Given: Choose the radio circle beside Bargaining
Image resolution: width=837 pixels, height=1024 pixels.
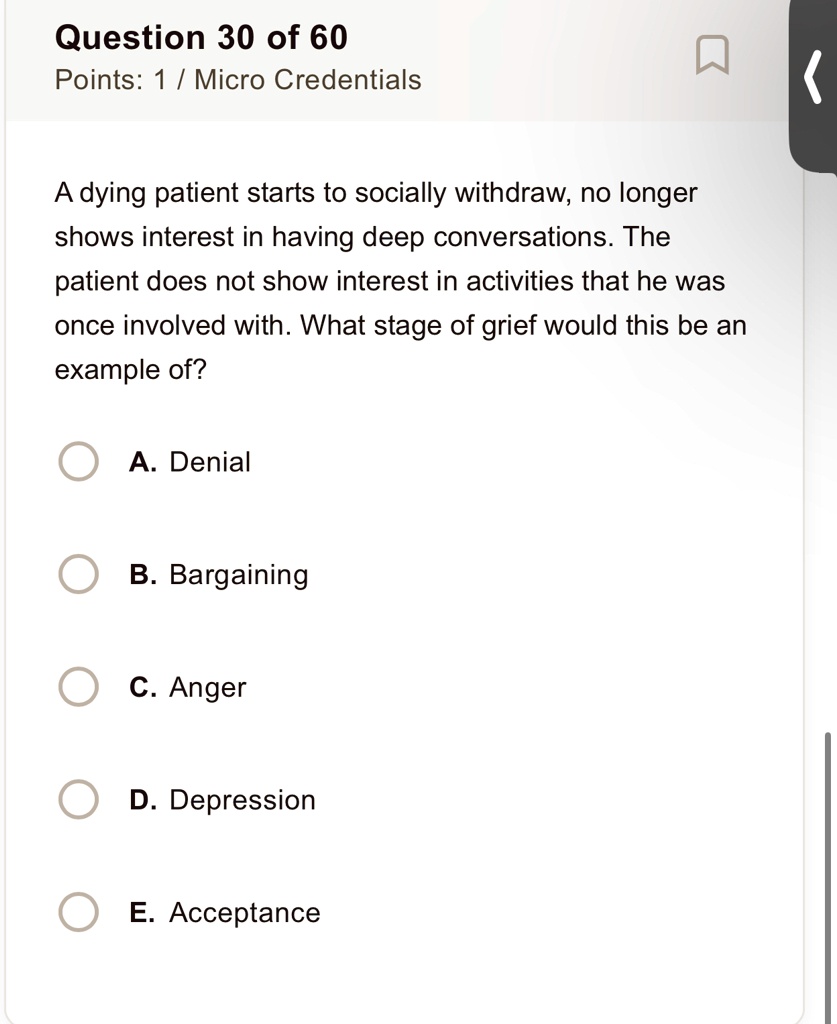Looking at the screenshot, I should [x=78, y=574].
